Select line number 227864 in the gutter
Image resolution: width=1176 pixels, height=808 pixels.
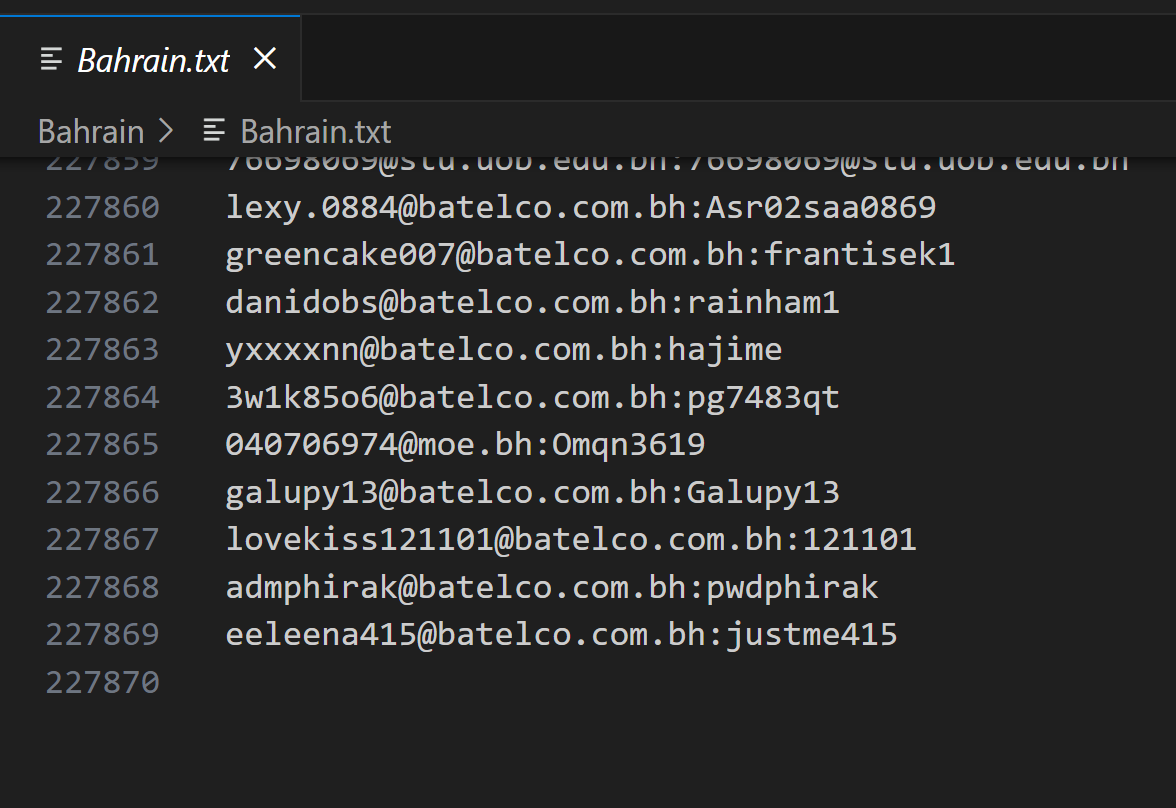click(x=103, y=398)
